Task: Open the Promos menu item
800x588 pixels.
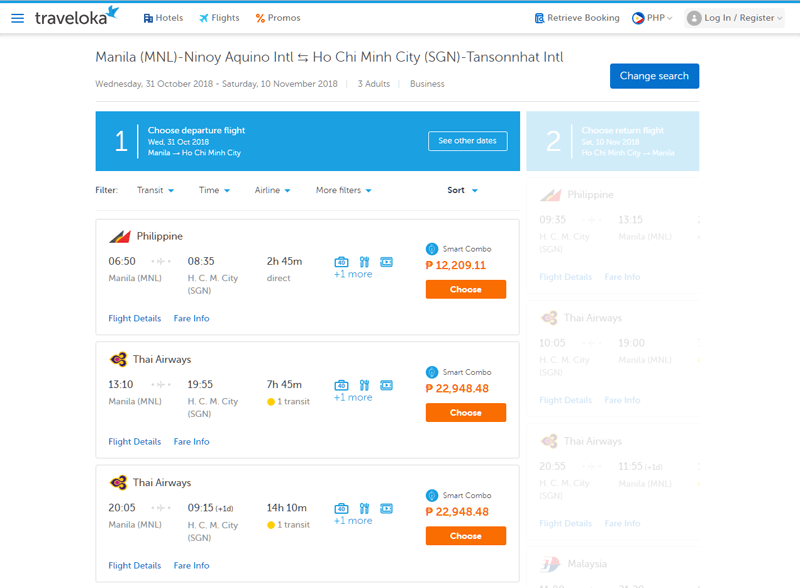Action: pos(278,18)
